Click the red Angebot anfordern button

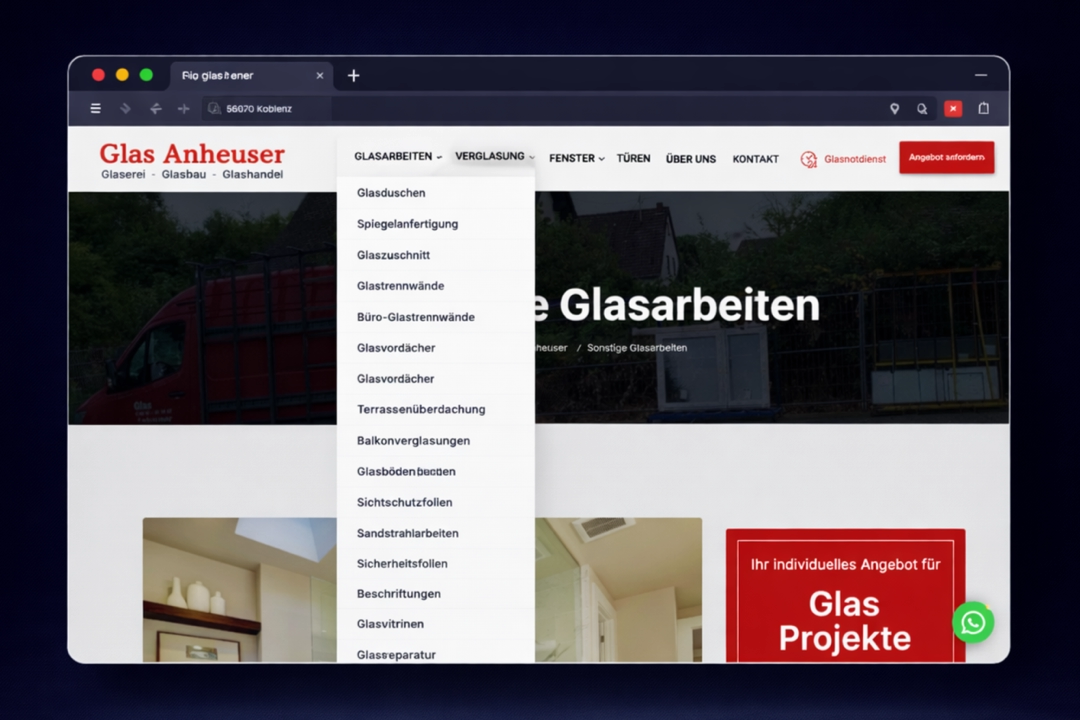(946, 157)
